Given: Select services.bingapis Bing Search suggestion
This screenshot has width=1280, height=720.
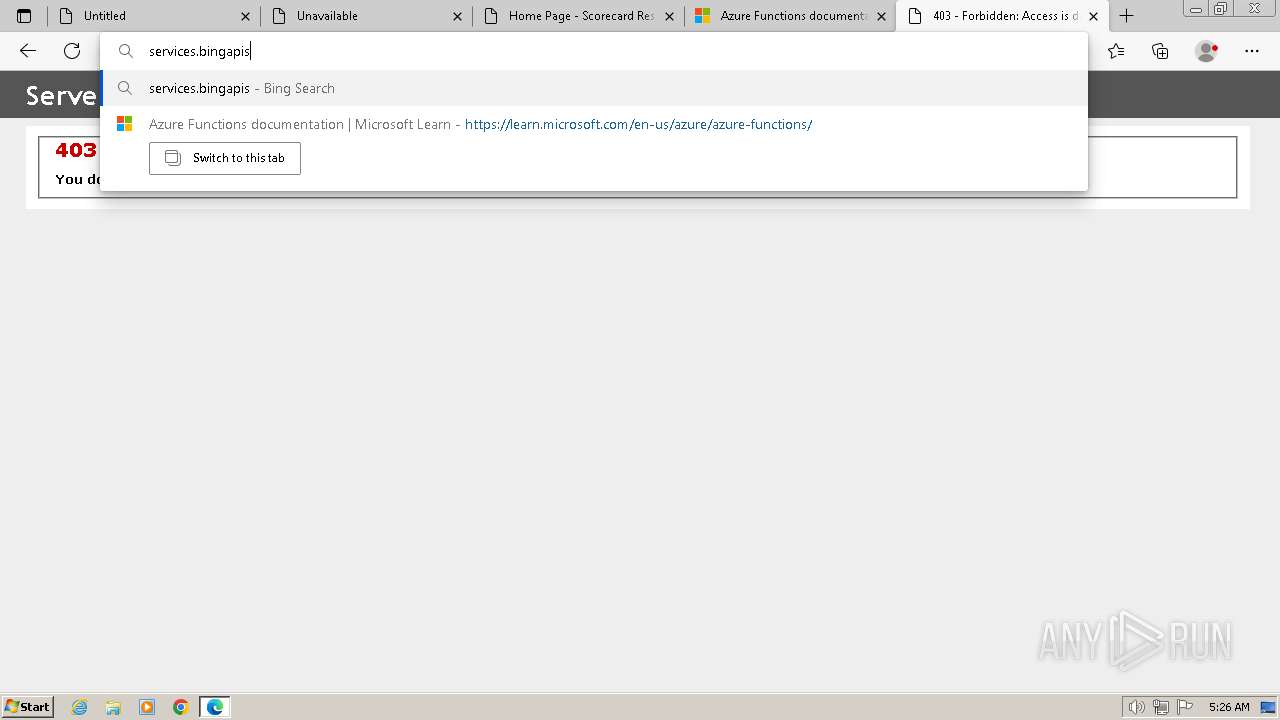Looking at the screenshot, I should click(594, 88).
